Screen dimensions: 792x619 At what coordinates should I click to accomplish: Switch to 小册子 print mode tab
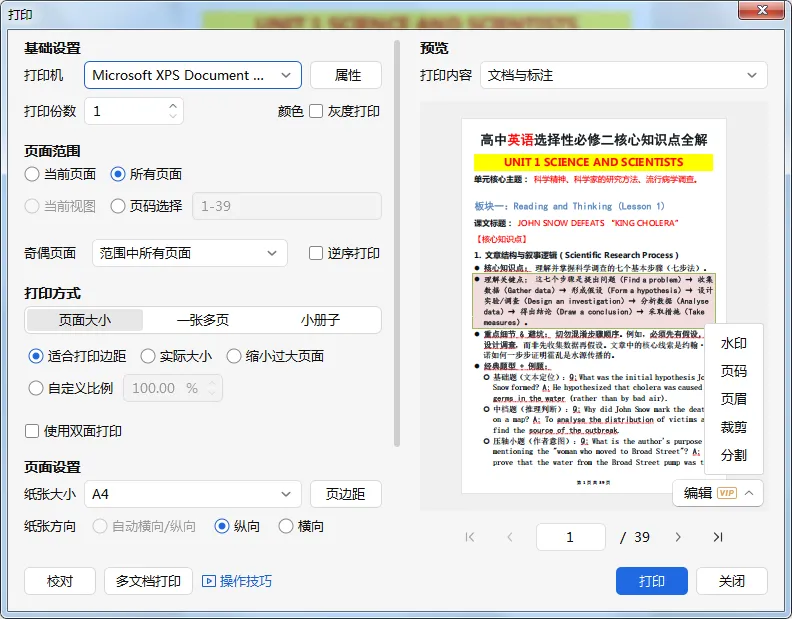(320, 320)
